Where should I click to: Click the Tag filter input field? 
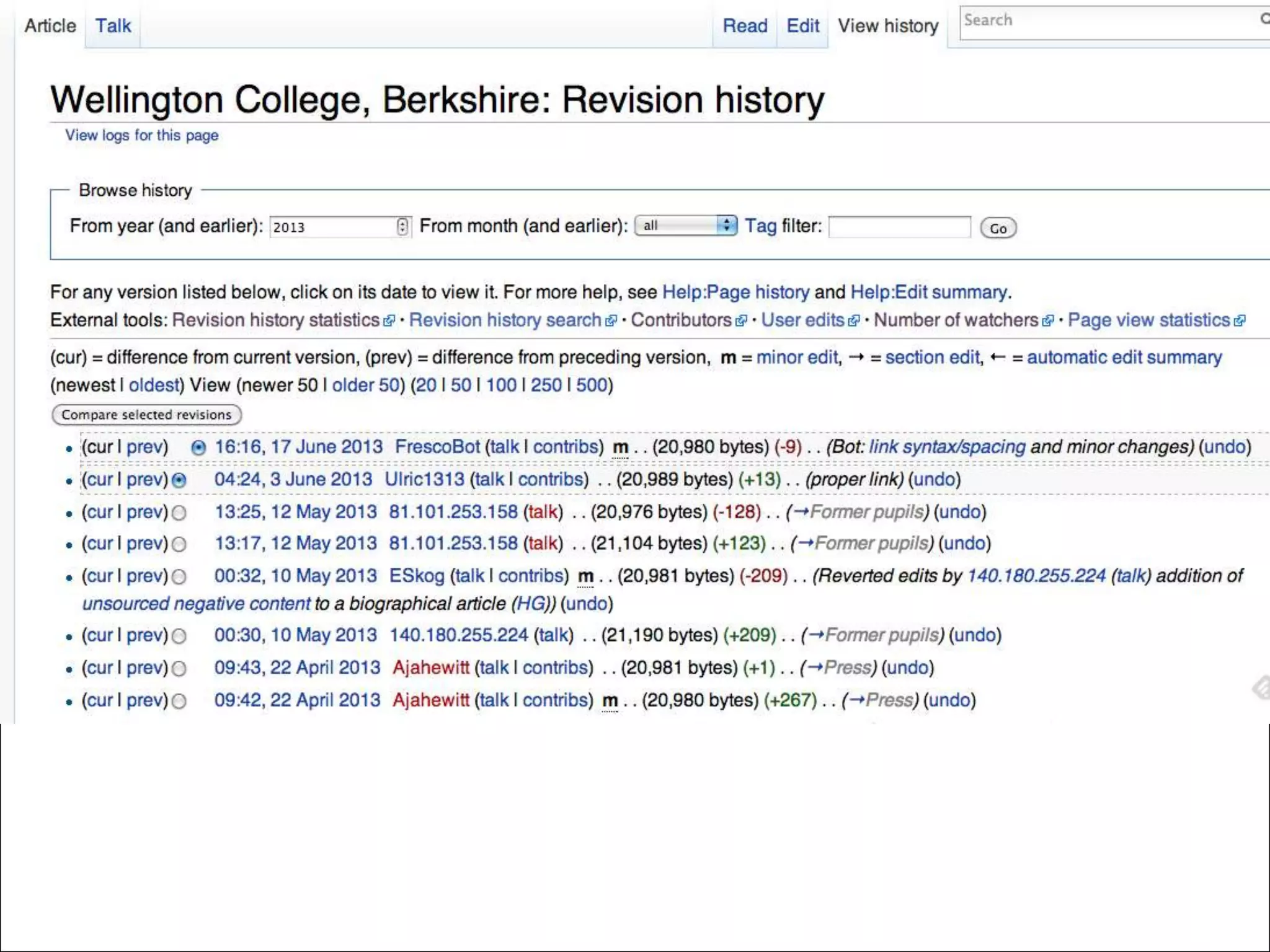(899, 227)
